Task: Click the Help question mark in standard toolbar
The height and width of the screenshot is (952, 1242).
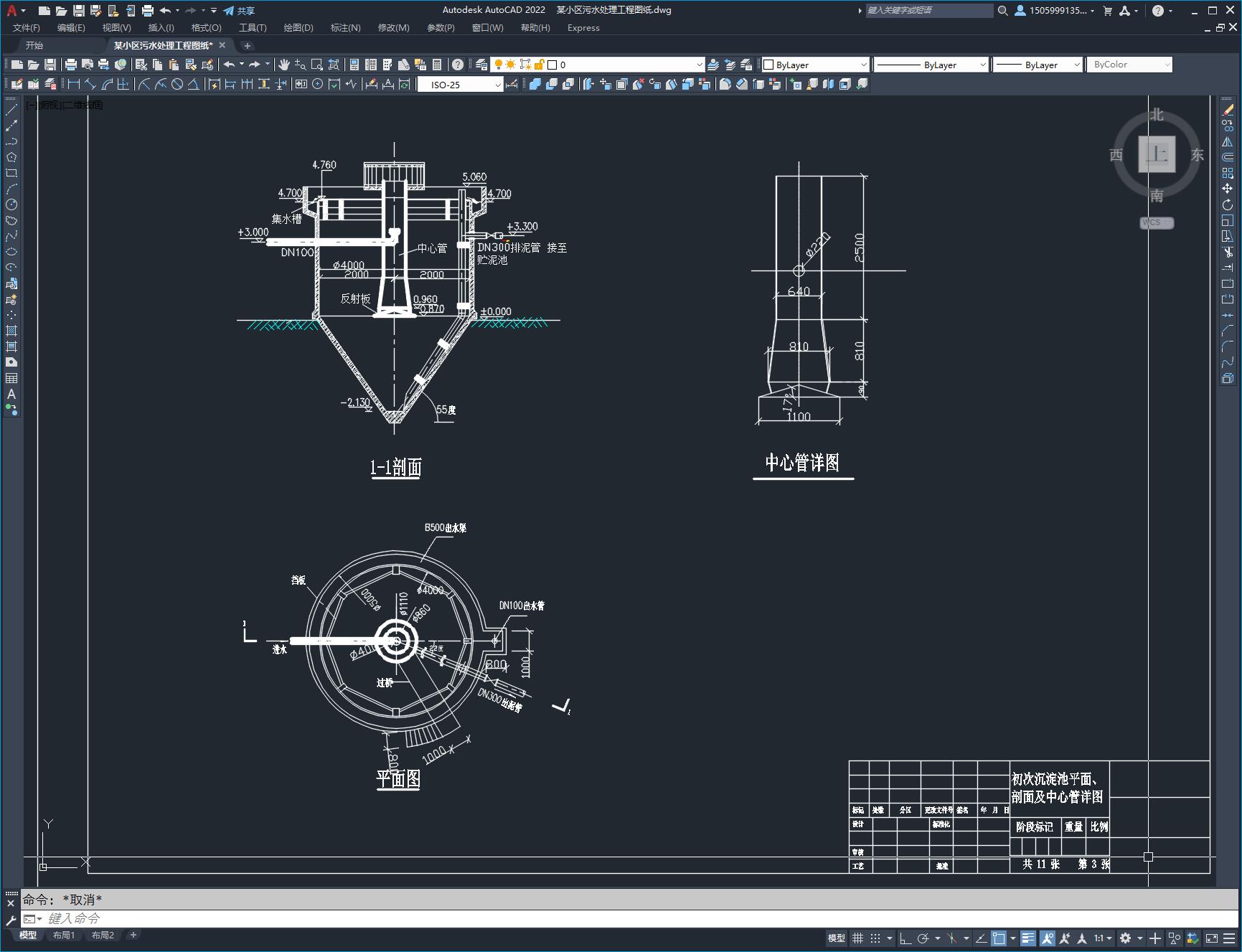Action: tap(458, 65)
